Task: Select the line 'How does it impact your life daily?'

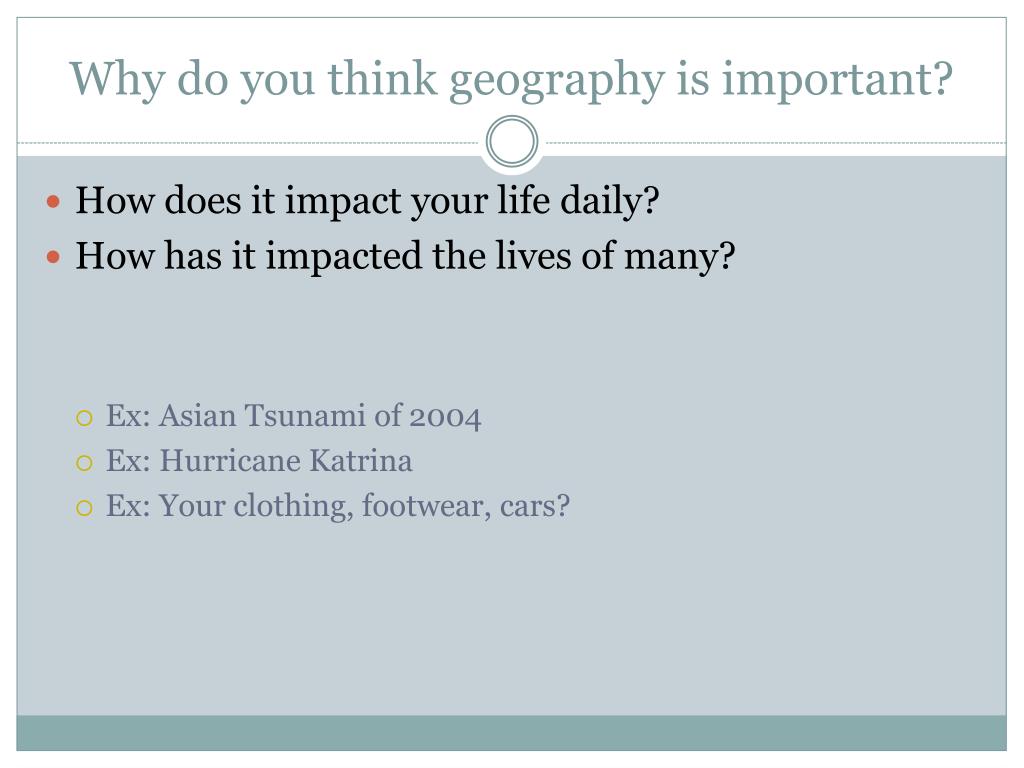Action: point(367,201)
